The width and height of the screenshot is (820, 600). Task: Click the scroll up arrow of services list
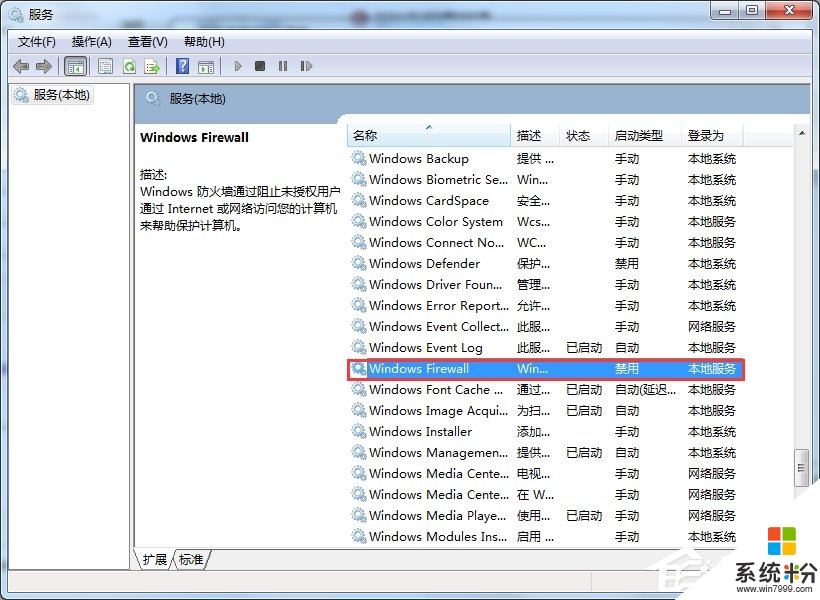(802, 133)
